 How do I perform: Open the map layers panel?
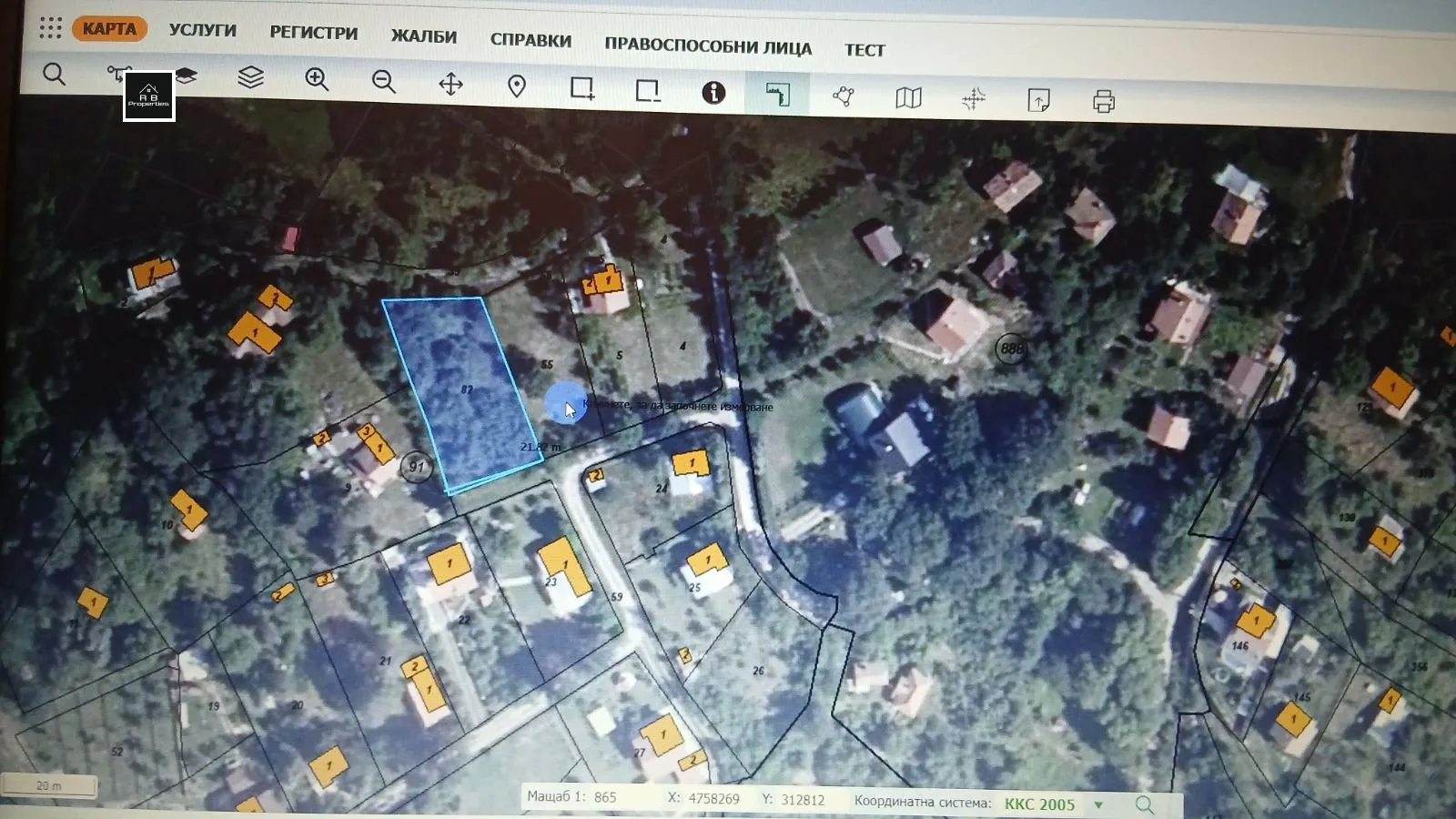250,78
